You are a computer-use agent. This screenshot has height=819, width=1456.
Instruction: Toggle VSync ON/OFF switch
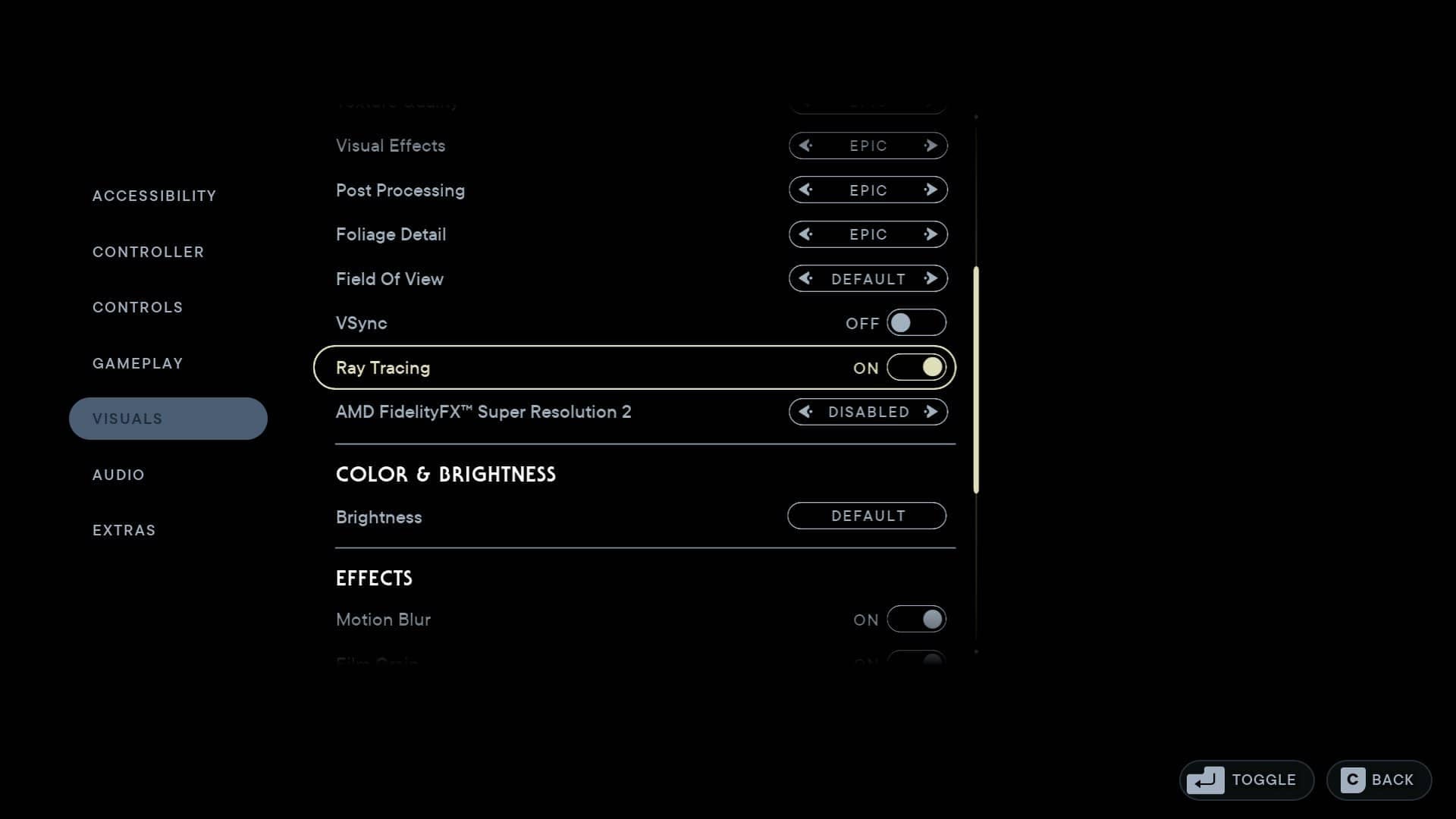tap(916, 323)
